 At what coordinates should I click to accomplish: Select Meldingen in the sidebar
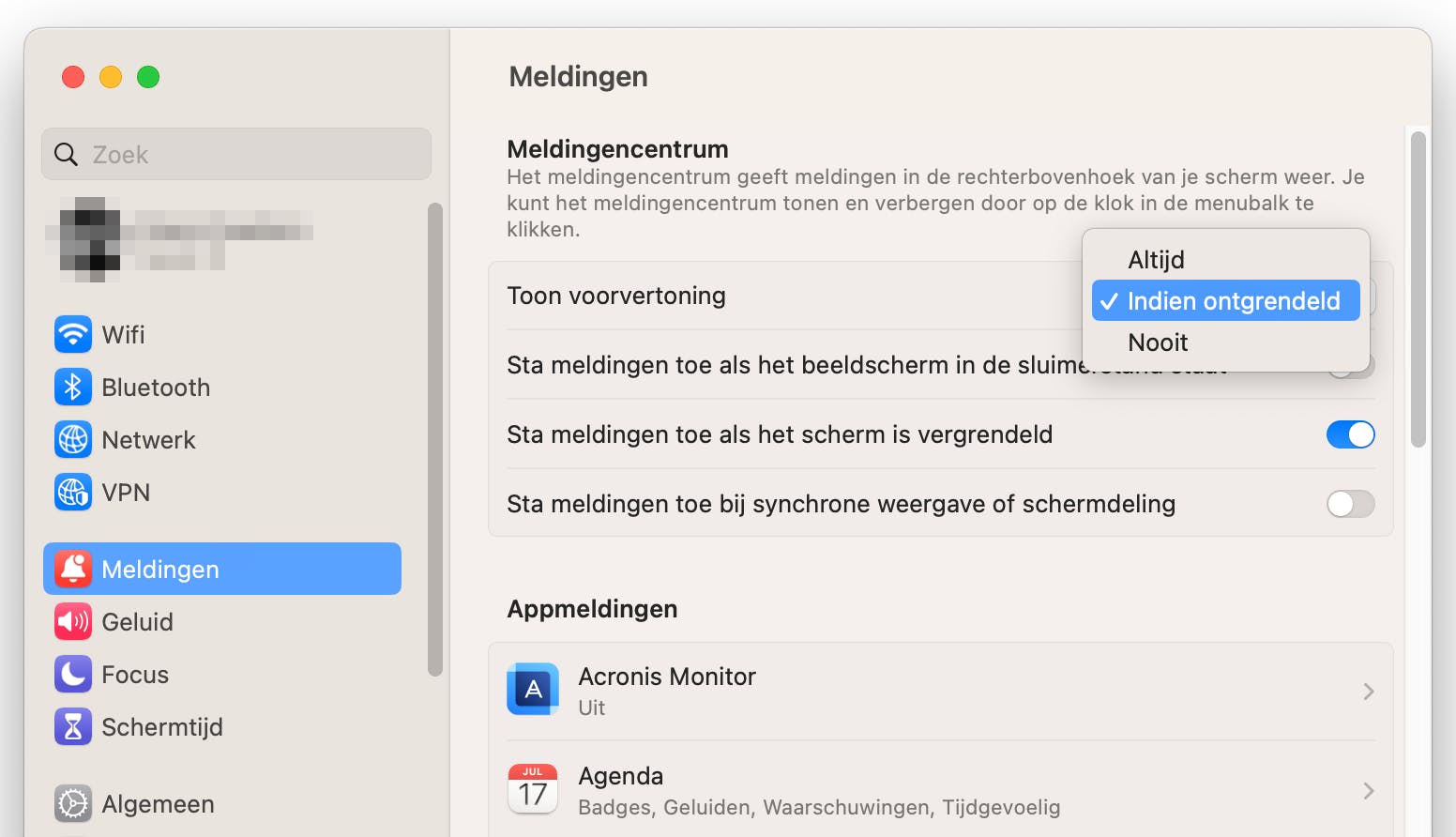pyautogui.click(x=222, y=570)
